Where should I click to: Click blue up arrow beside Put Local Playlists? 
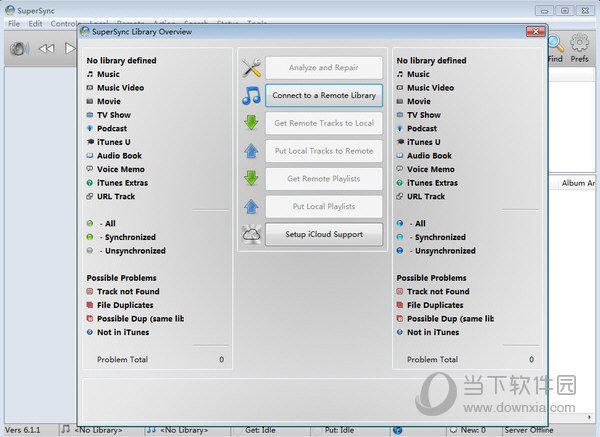[251, 206]
